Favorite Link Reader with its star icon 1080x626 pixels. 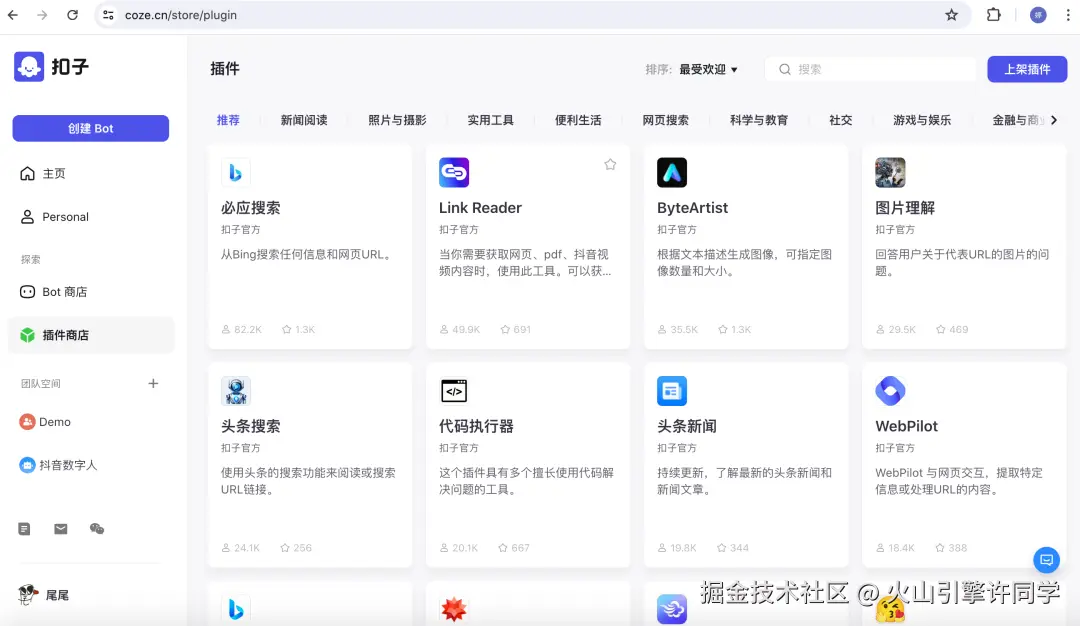610,164
